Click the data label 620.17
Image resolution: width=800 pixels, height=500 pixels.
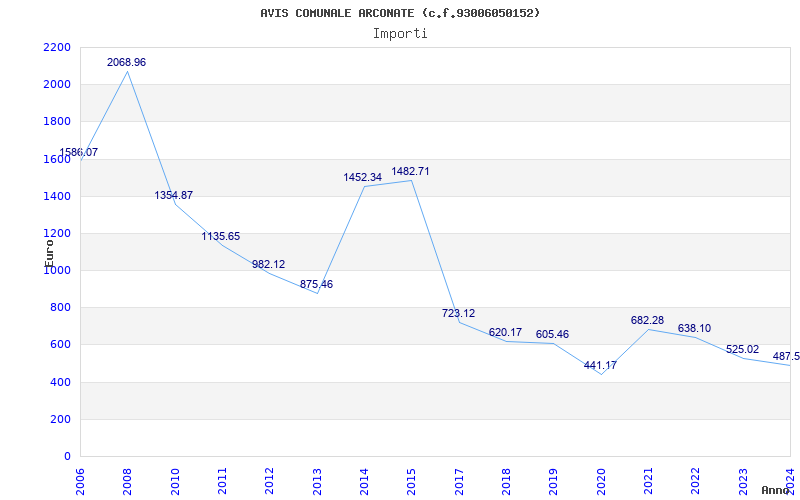(505, 333)
